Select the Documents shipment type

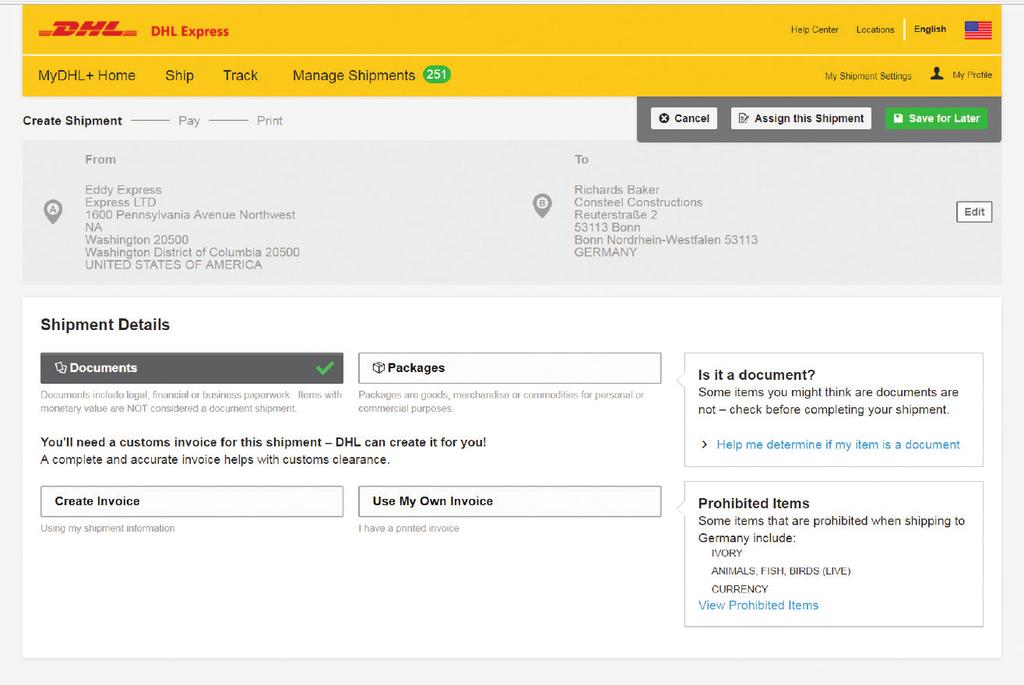(191, 368)
